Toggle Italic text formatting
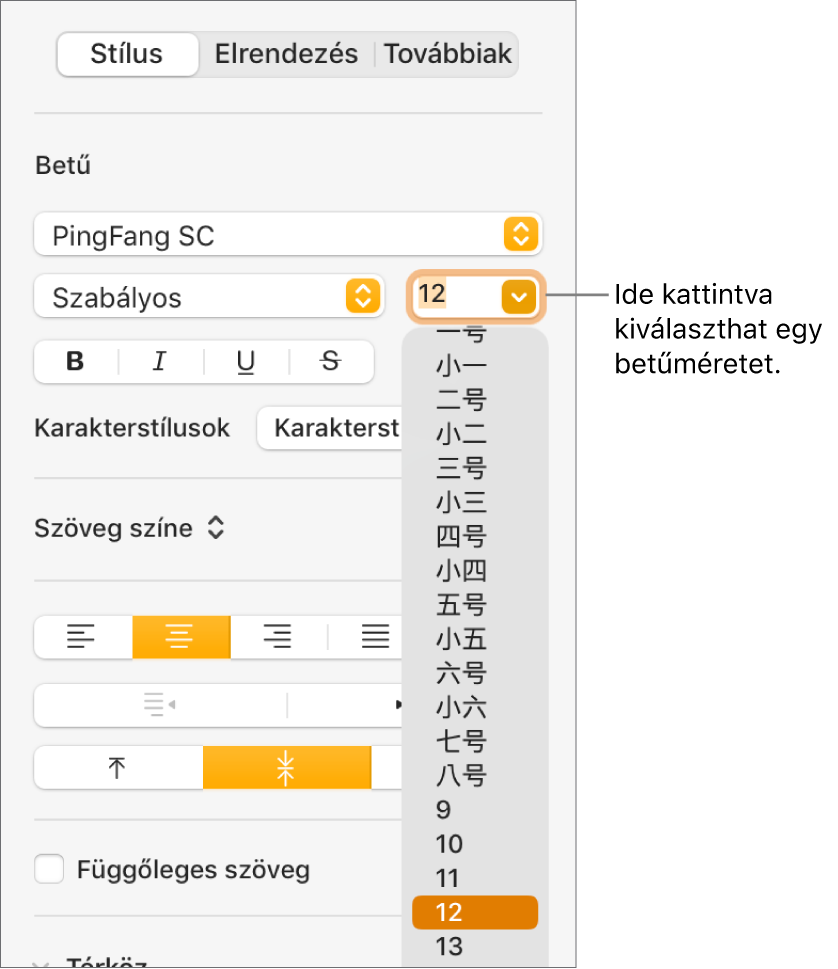This screenshot has height=969, width=838. point(160,362)
